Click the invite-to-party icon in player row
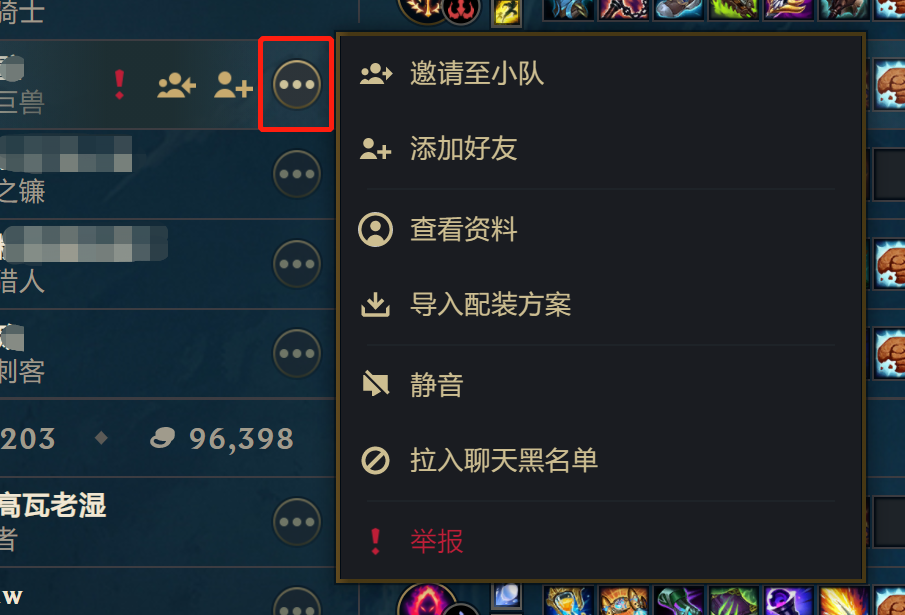The image size is (905, 615). click(177, 85)
